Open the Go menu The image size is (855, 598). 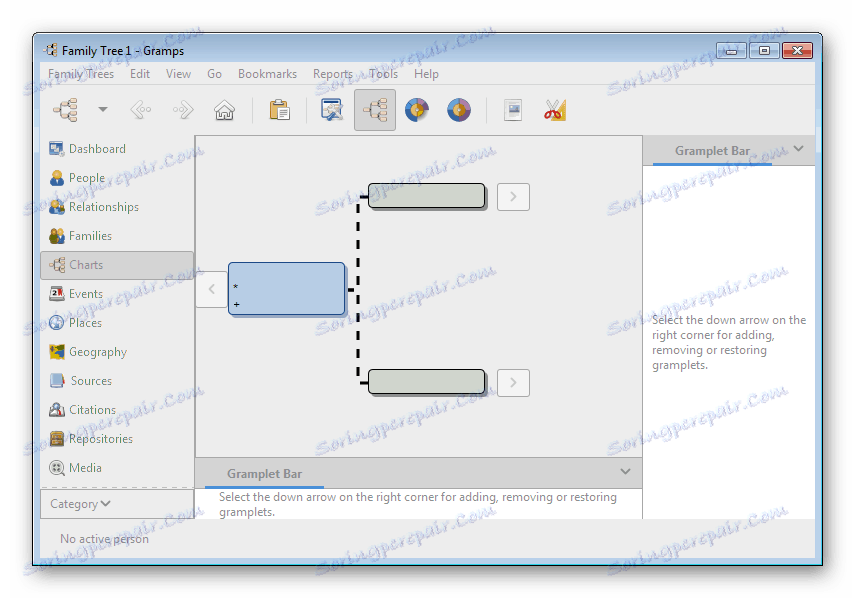click(x=214, y=74)
